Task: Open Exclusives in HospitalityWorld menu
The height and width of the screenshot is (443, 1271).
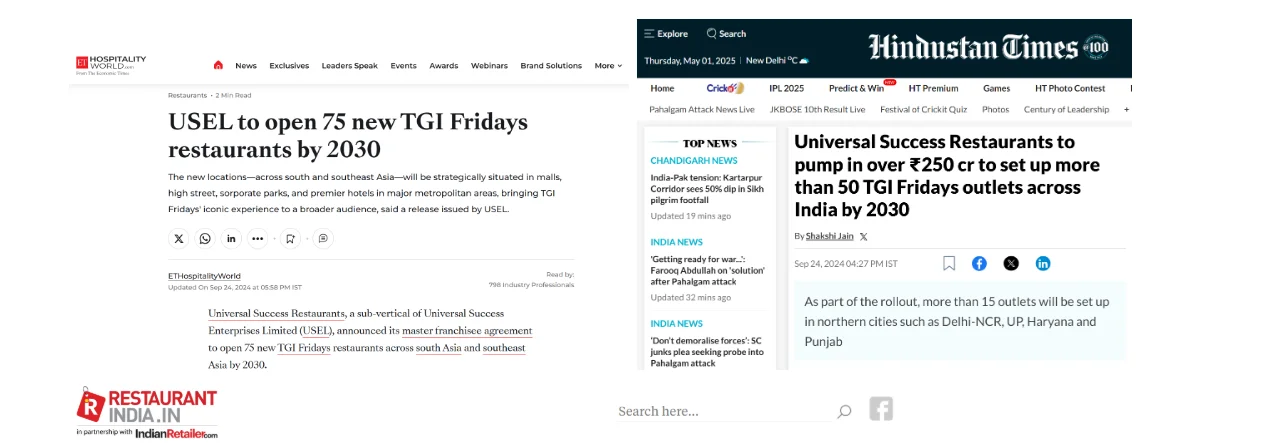Action: [x=289, y=65]
